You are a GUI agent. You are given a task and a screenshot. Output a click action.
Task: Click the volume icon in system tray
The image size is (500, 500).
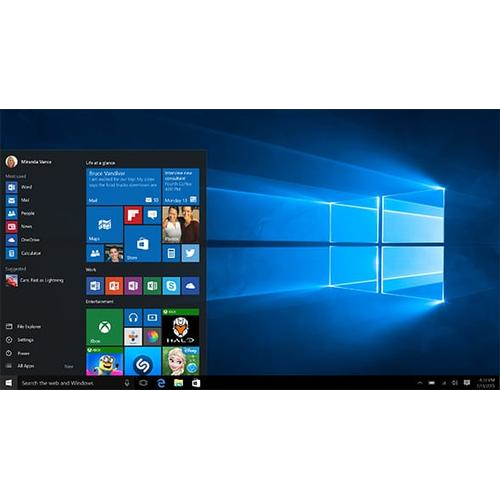click(x=455, y=383)
